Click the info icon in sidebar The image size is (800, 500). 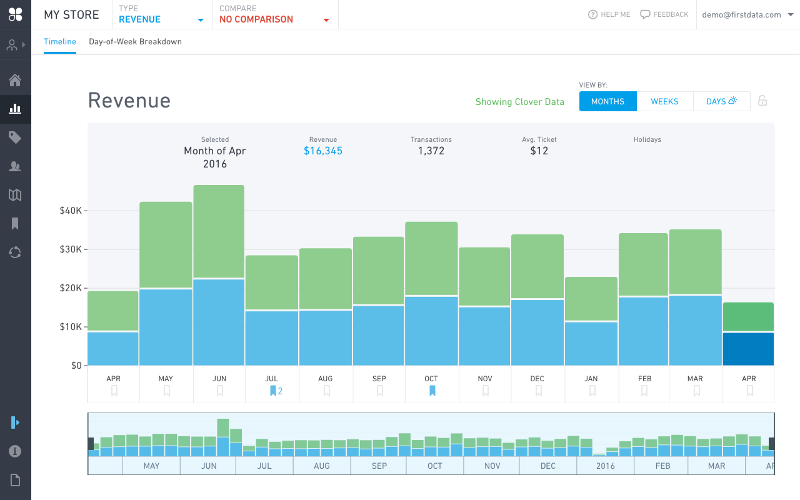15,451
